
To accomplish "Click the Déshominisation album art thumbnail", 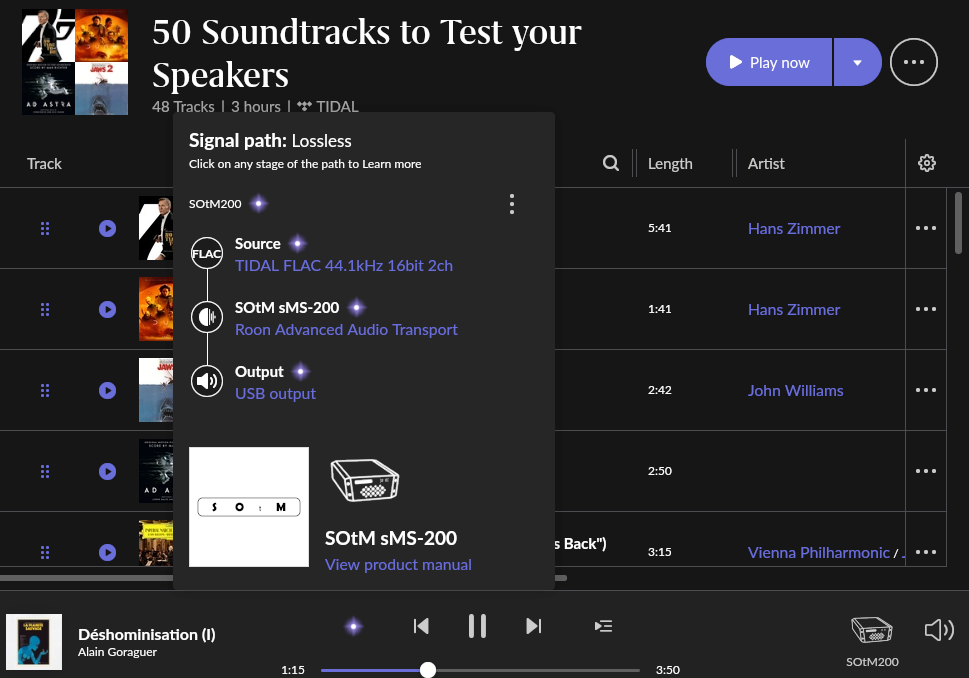I will (x=34, y=642).
